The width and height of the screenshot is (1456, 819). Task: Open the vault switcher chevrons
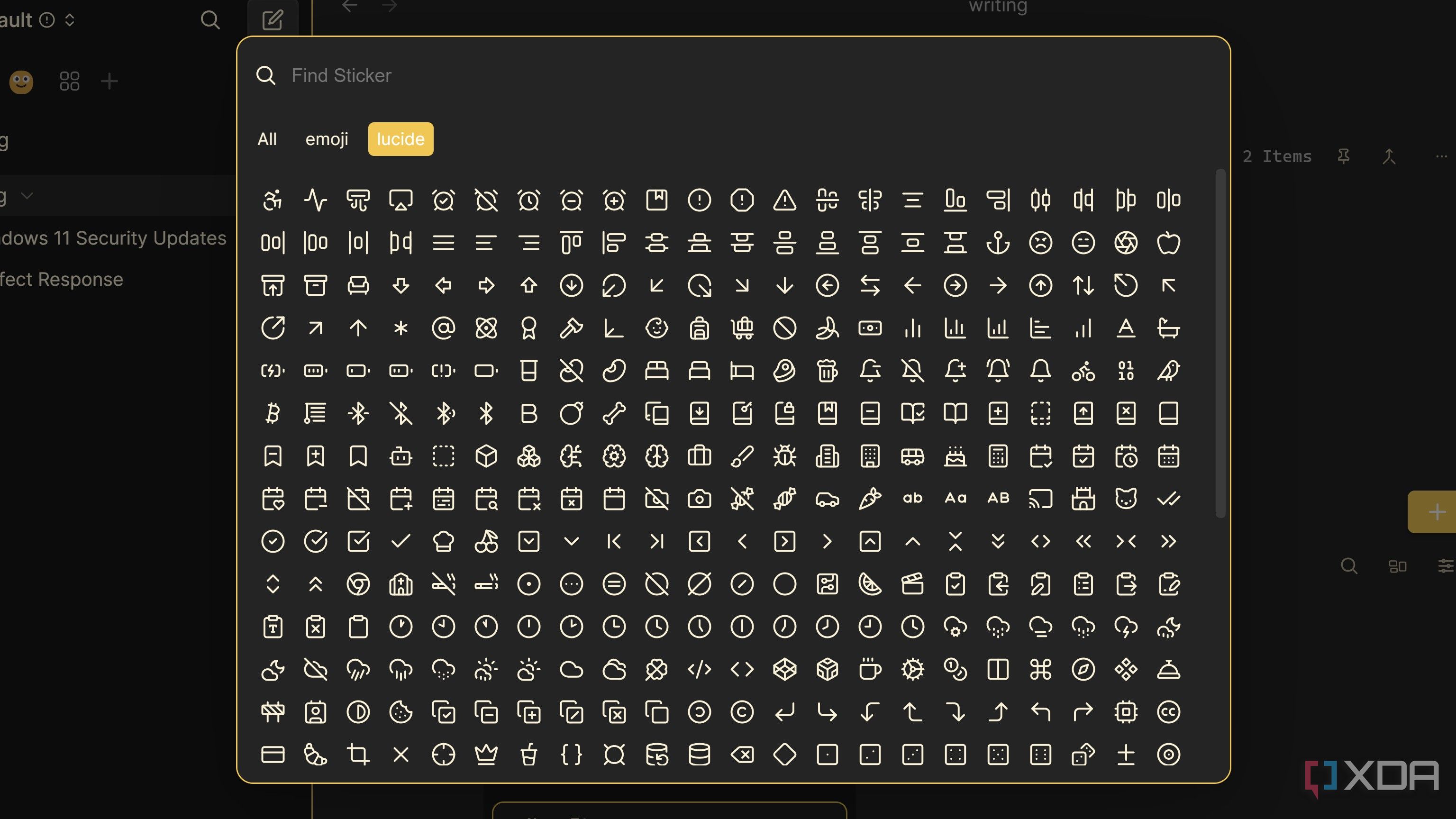coord(70,20)
